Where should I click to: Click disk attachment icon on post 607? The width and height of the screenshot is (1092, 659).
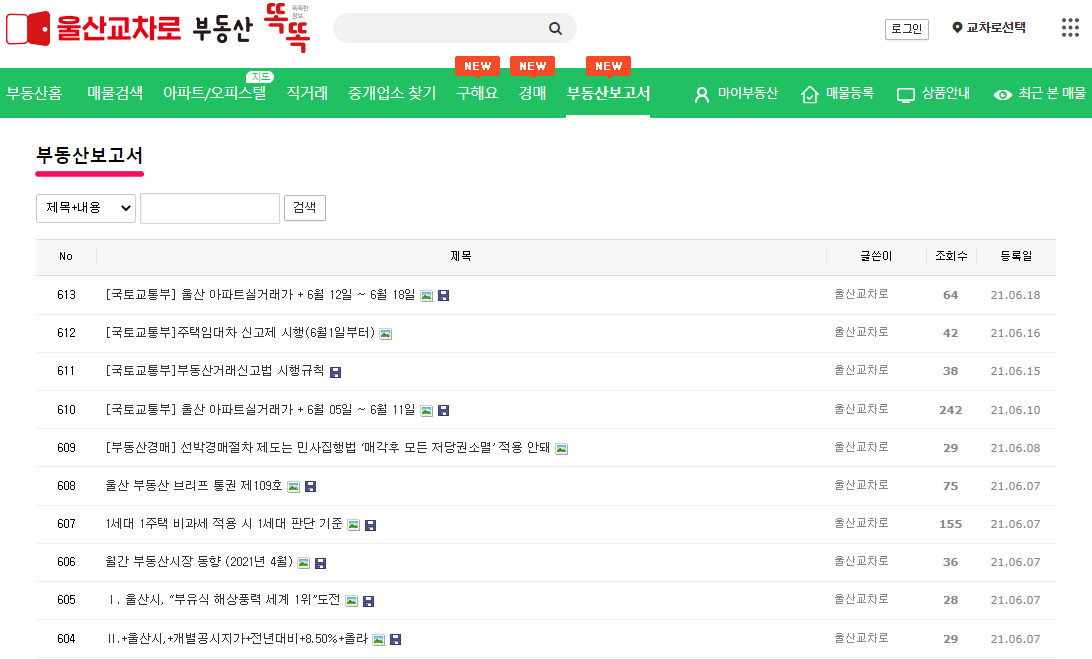click(x=370, y=525)
